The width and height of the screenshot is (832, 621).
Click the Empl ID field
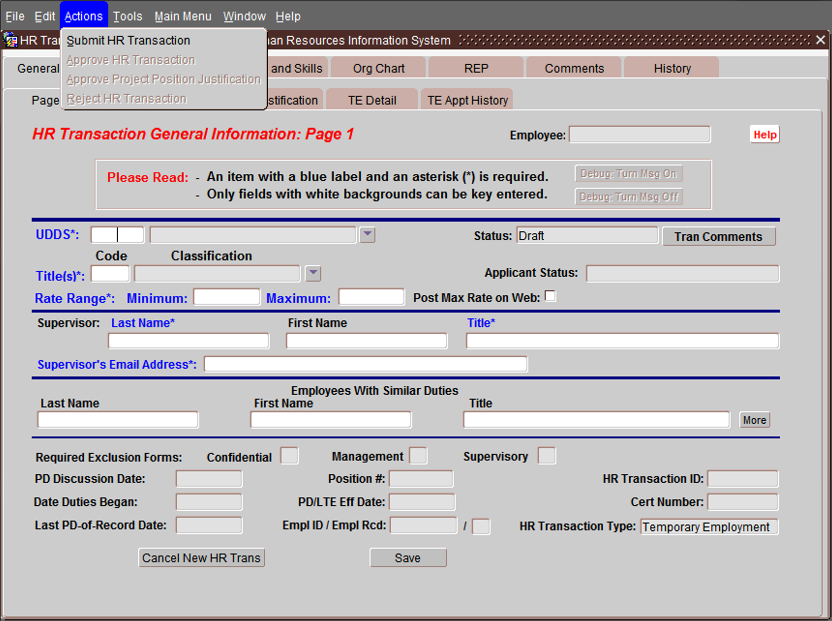coord(423,525)
